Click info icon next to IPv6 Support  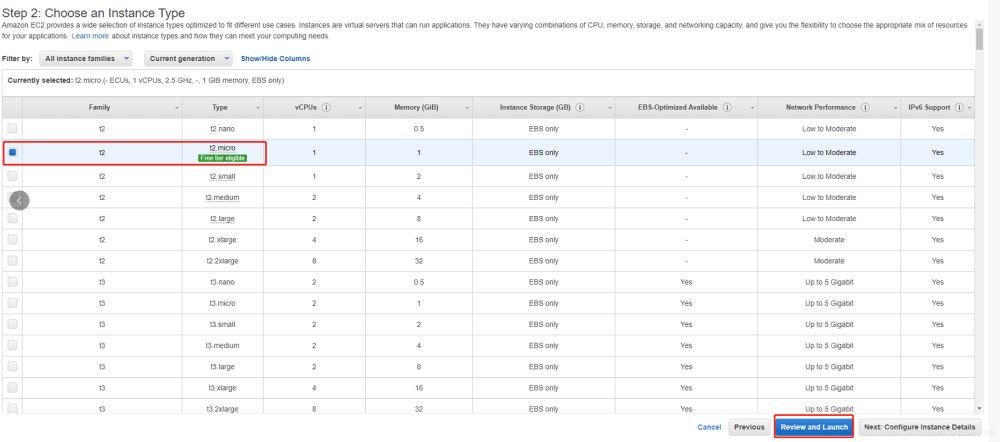coord(958,107)
